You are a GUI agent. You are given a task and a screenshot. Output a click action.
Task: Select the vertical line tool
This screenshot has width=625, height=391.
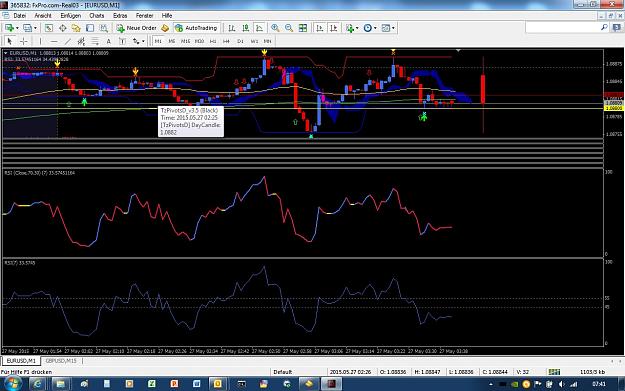pos(40,41)
